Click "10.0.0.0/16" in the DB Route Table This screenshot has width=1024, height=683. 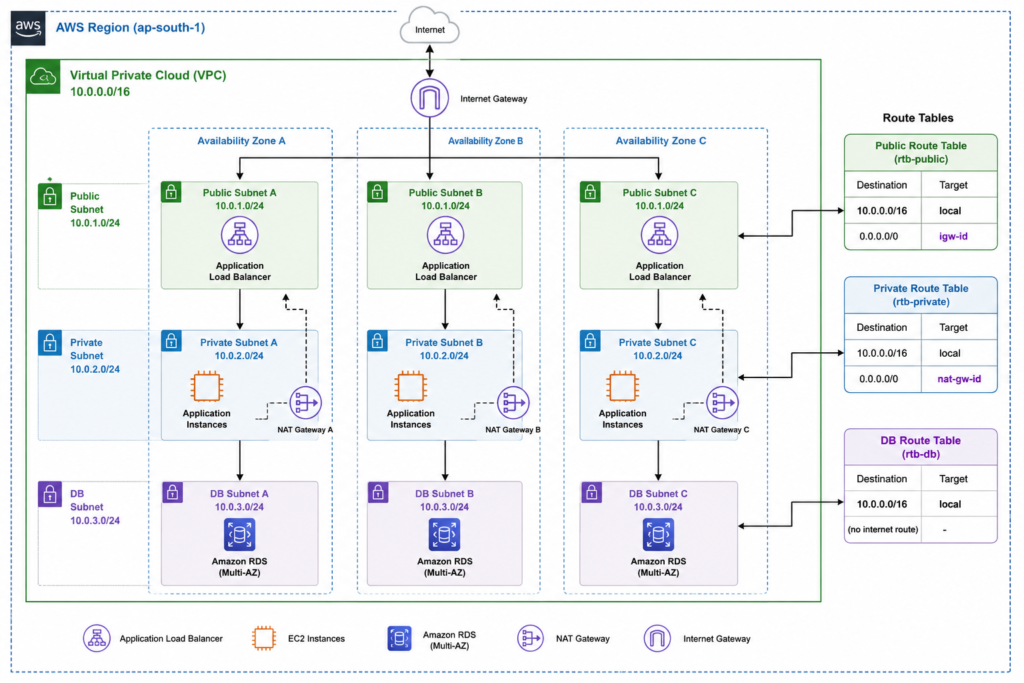tap(882, 504)
